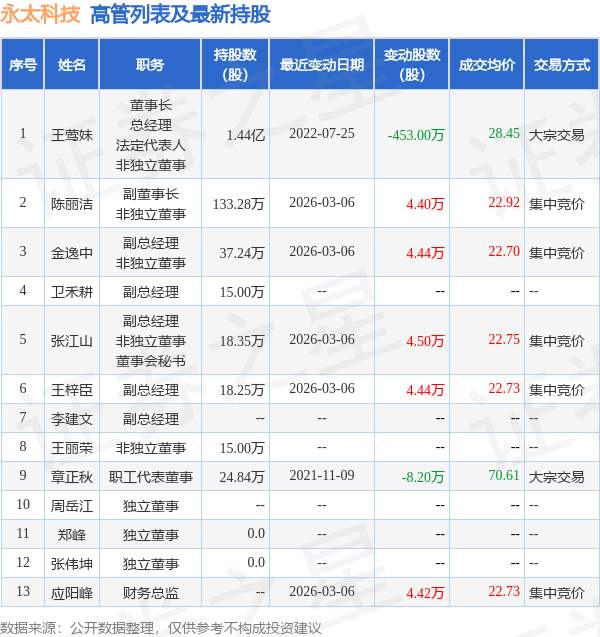Viewport: 600px width, 637px height.
Task: Click the average price 22.70
Action: [x=504, y=251]
